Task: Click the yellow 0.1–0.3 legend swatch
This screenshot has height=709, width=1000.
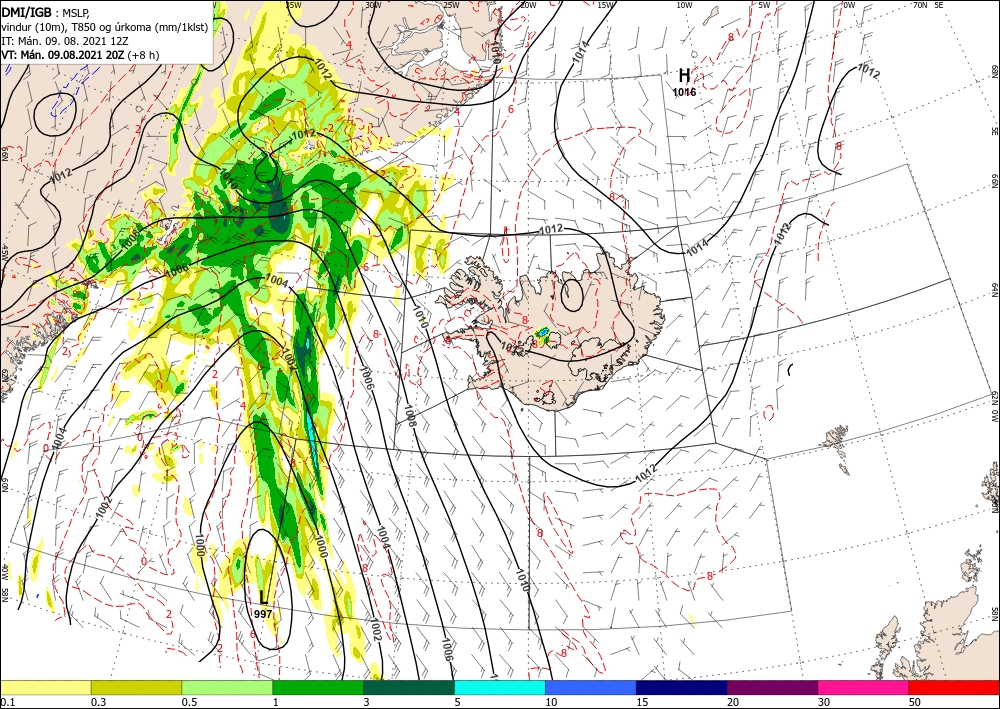Action: (x=45, y=687)
